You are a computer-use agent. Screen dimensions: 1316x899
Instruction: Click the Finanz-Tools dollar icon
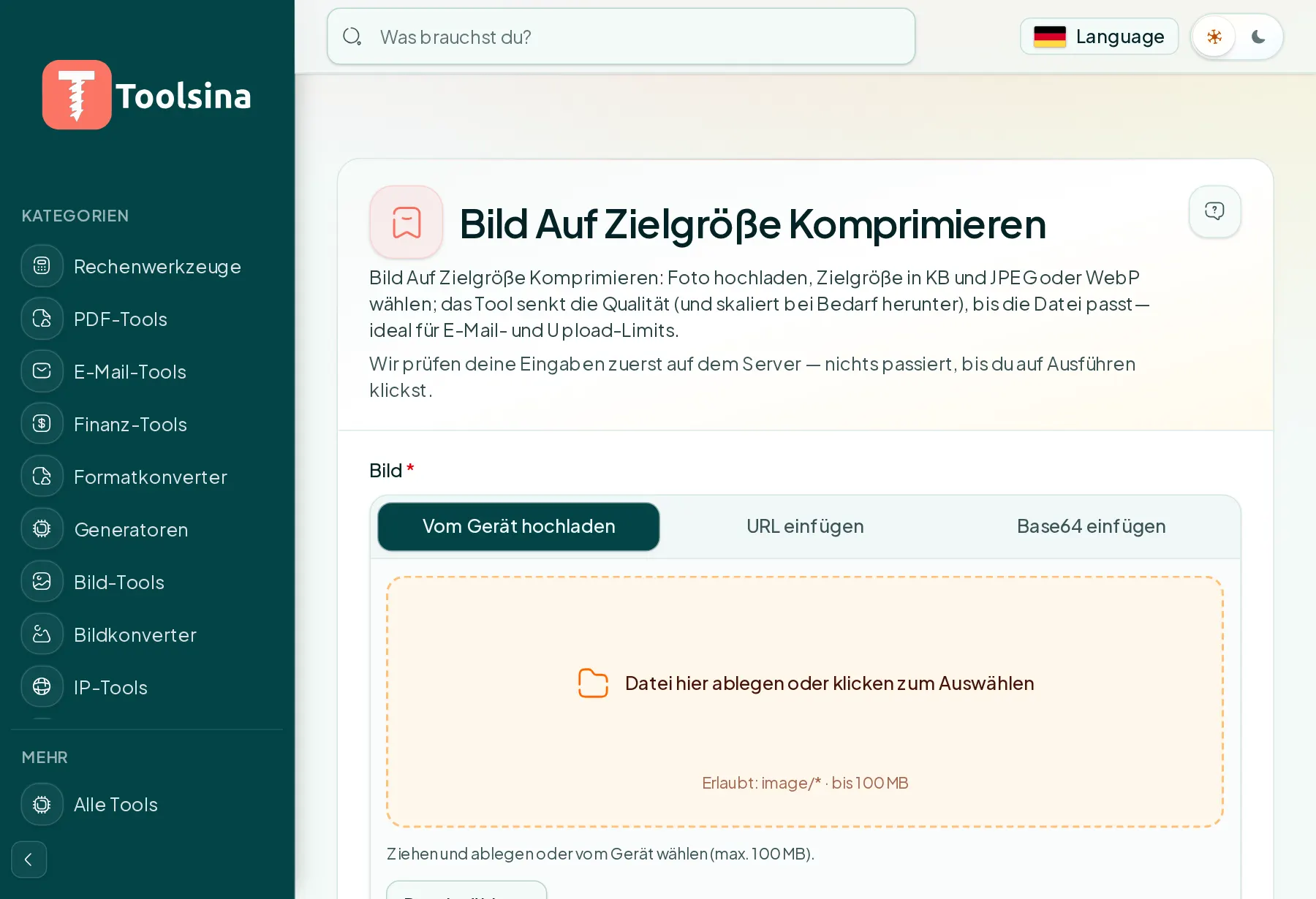point(42,424)
